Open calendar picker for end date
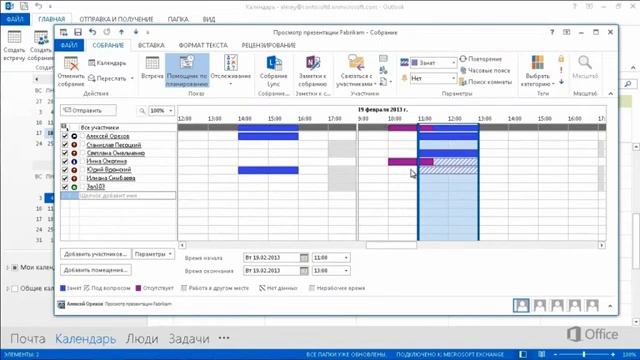 coord(304,271)
